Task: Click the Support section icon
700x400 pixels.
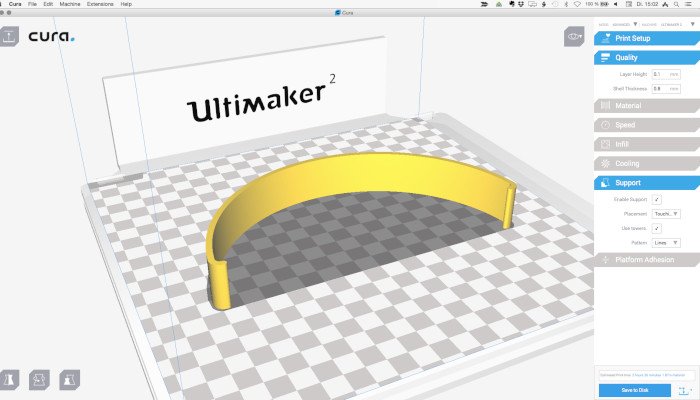Action: [x=605, y=183]
